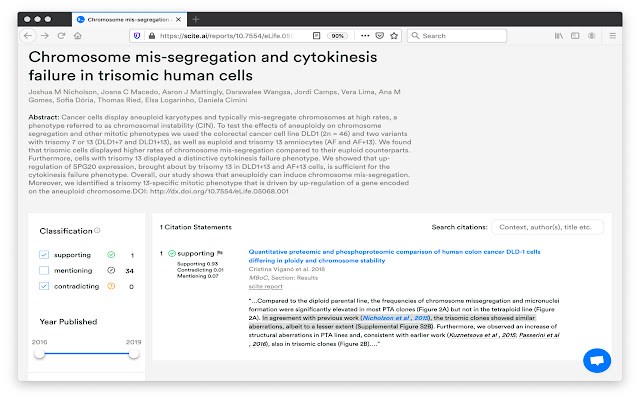
Task: Click the Classification help info icon
Action: 97,231
